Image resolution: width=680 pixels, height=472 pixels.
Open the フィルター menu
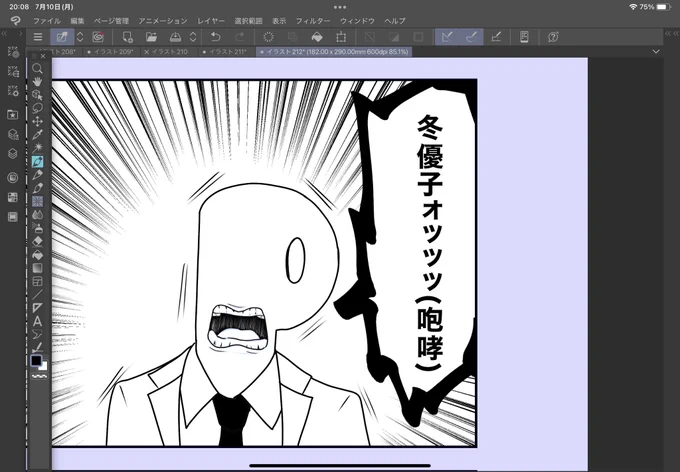click(313, 21)
